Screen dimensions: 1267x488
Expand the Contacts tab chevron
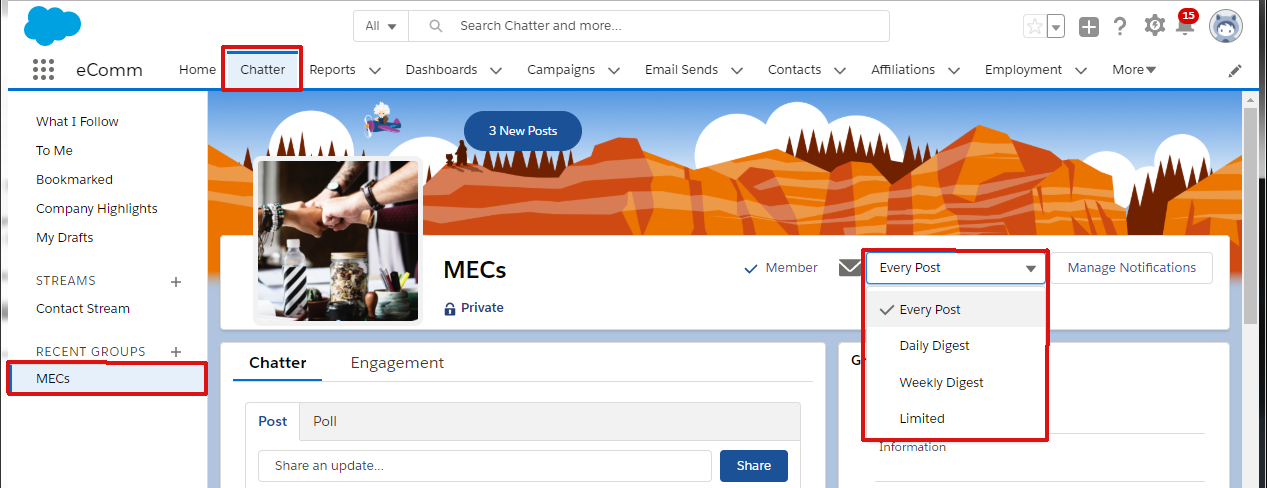coord(840,71)
